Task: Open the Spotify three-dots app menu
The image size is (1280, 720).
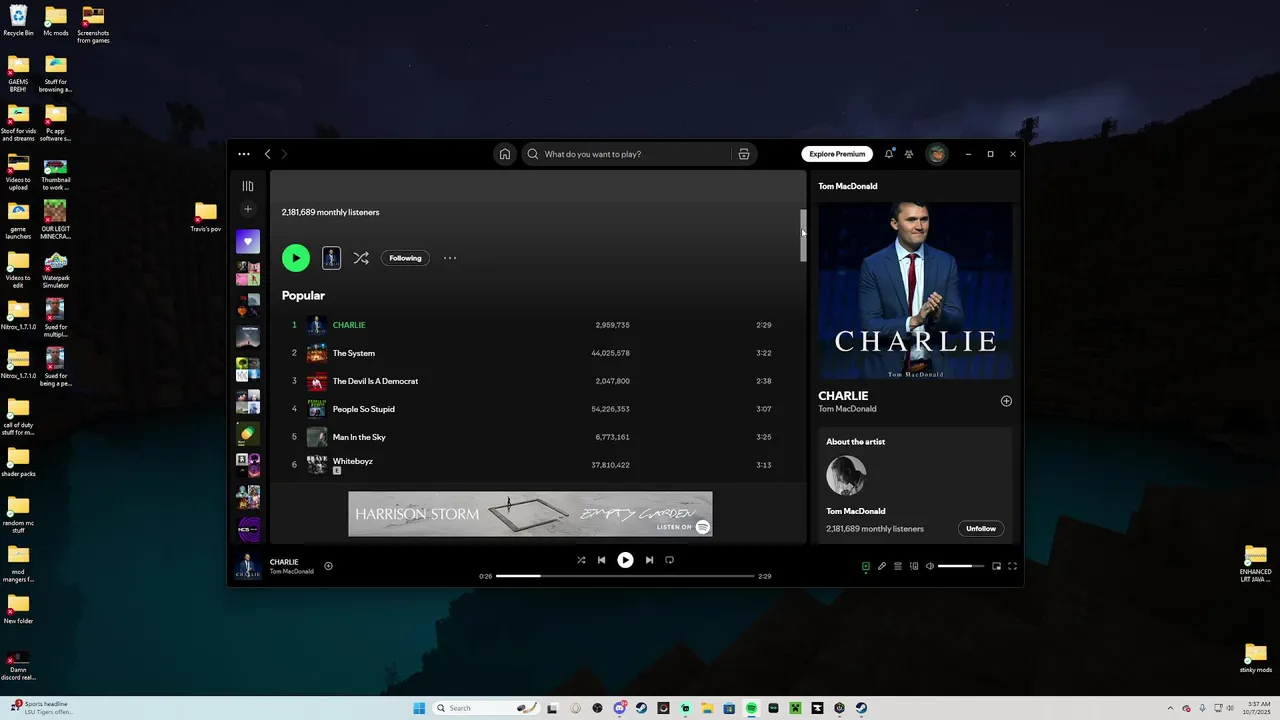Action: point(244,154)
